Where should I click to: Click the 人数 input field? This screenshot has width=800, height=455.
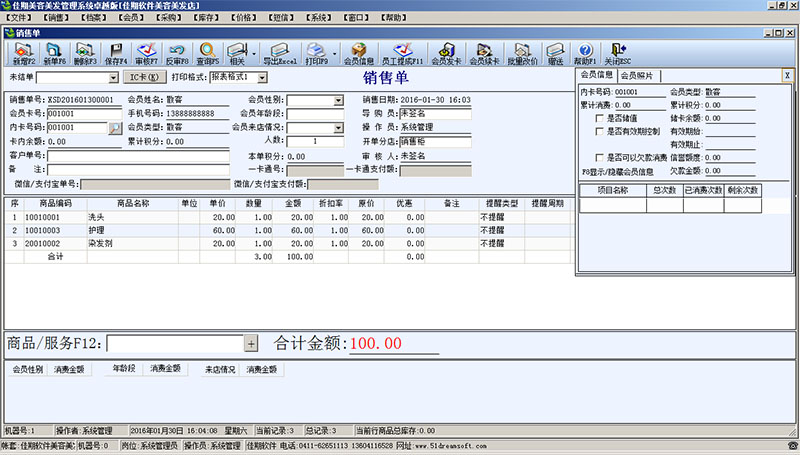click(315, 141)
